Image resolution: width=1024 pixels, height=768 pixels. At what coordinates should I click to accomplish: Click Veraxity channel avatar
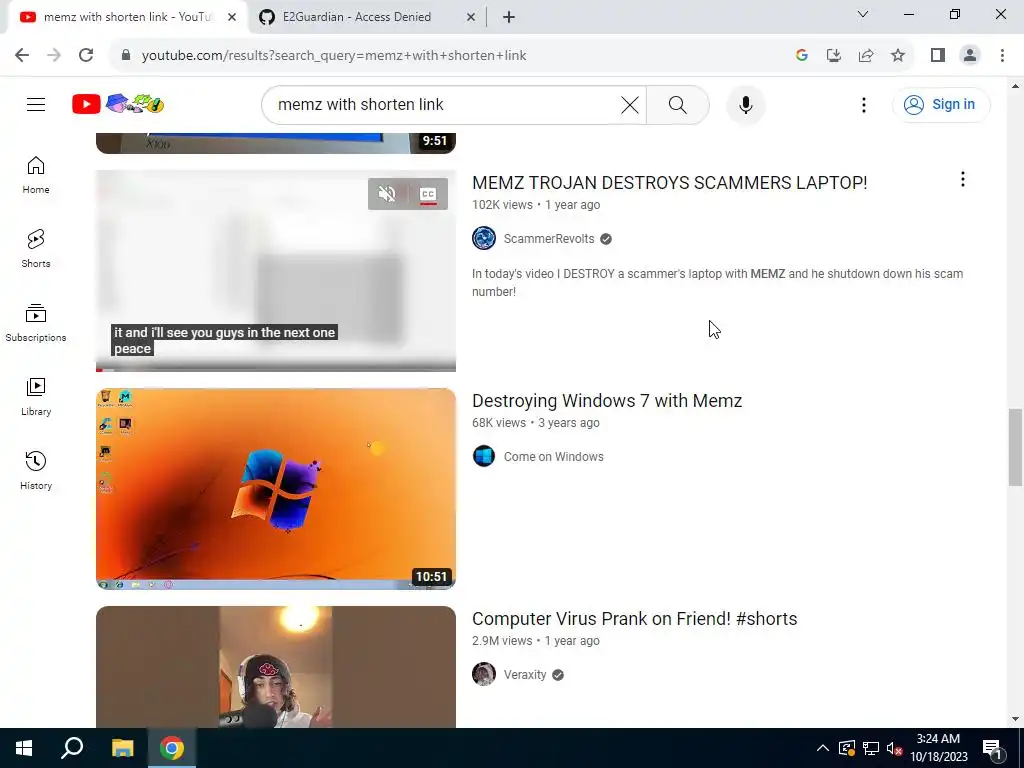[484, 674]
